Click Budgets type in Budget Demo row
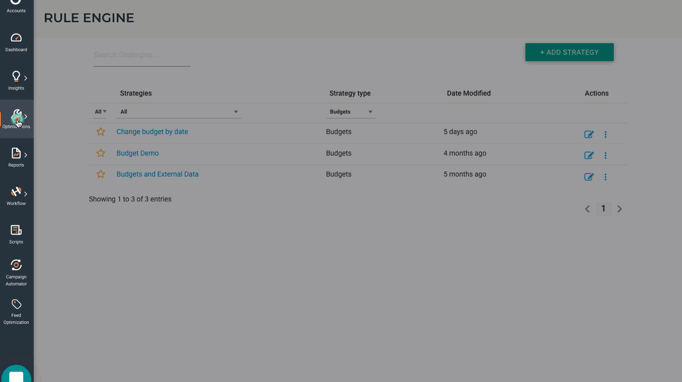 click(x=338, y=153)
